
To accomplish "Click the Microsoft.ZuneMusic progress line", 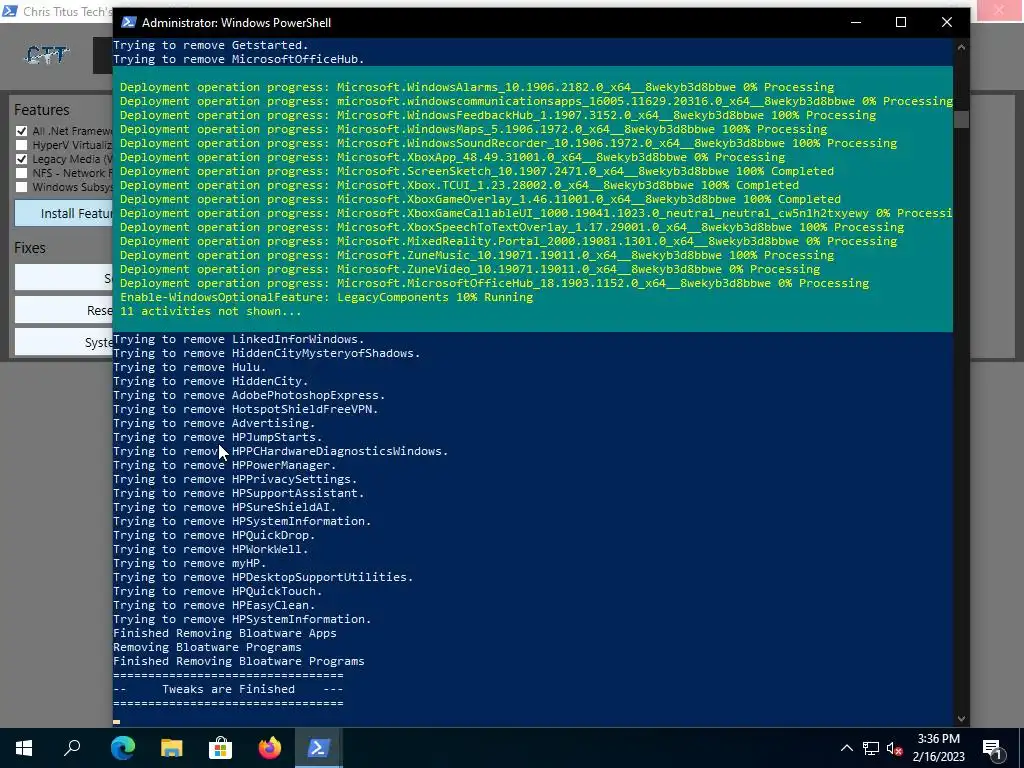I will pyautogui.click(x=477, y=255).
